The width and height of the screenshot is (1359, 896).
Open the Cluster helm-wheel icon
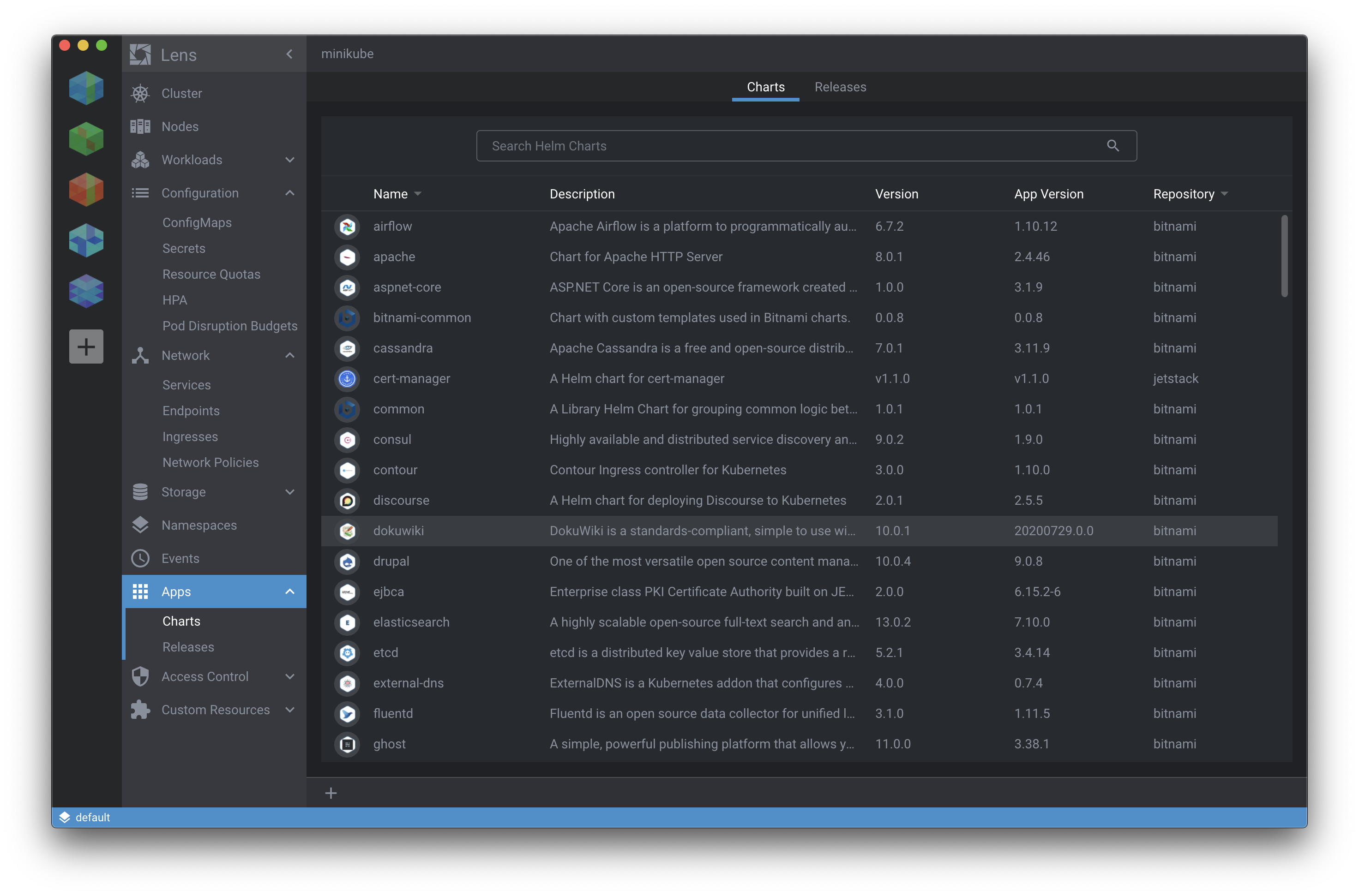140,94
